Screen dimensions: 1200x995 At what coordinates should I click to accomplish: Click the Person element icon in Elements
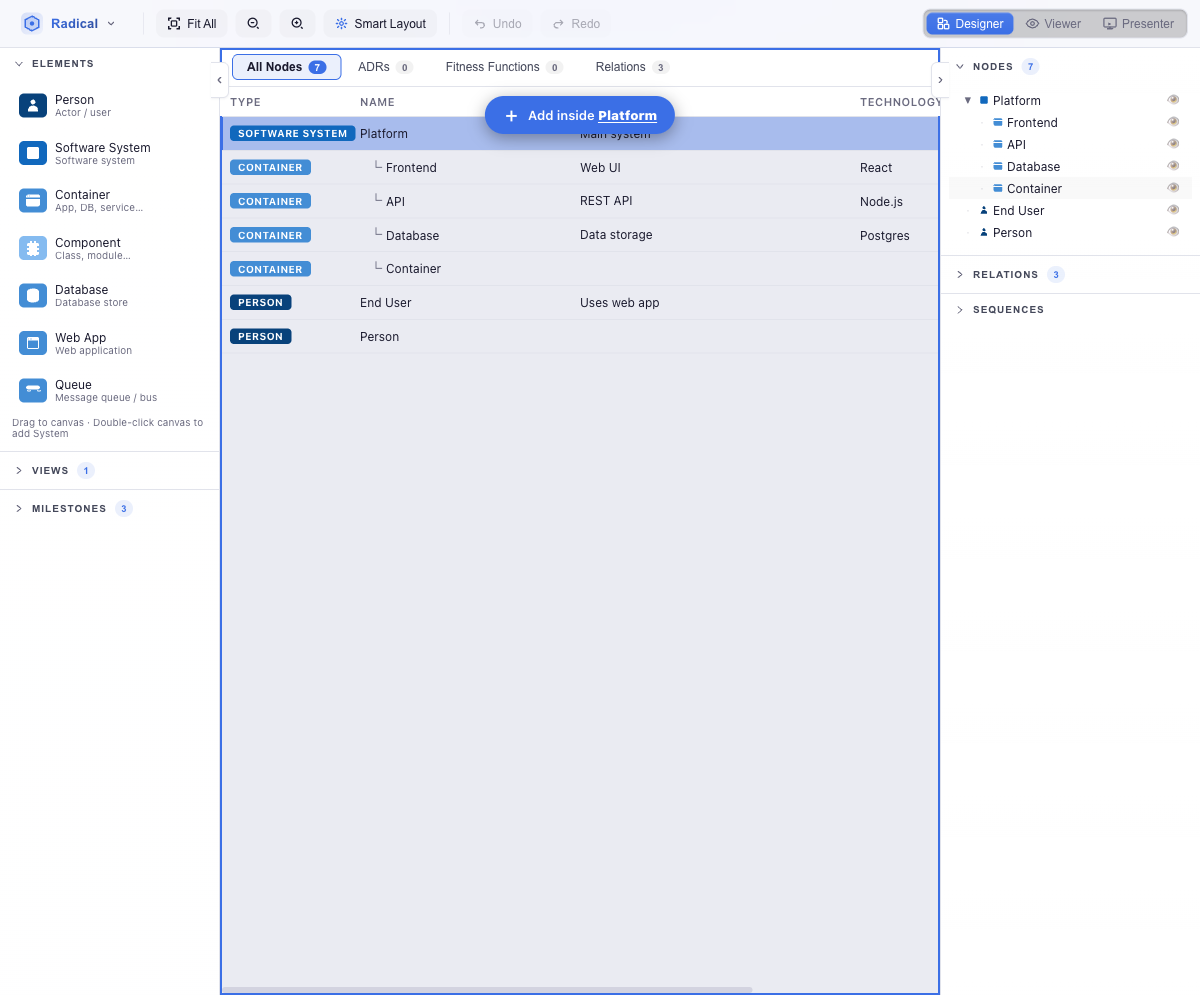[33, 105]
